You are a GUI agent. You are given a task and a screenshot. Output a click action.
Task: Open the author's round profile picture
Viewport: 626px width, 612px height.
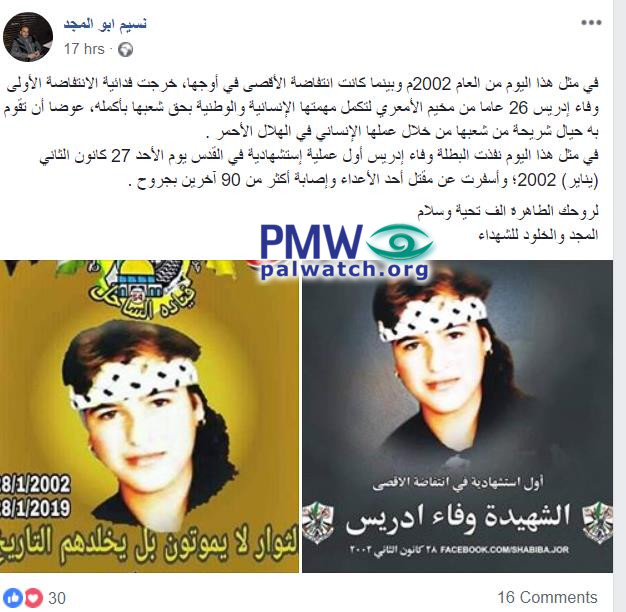pos(28,37)
